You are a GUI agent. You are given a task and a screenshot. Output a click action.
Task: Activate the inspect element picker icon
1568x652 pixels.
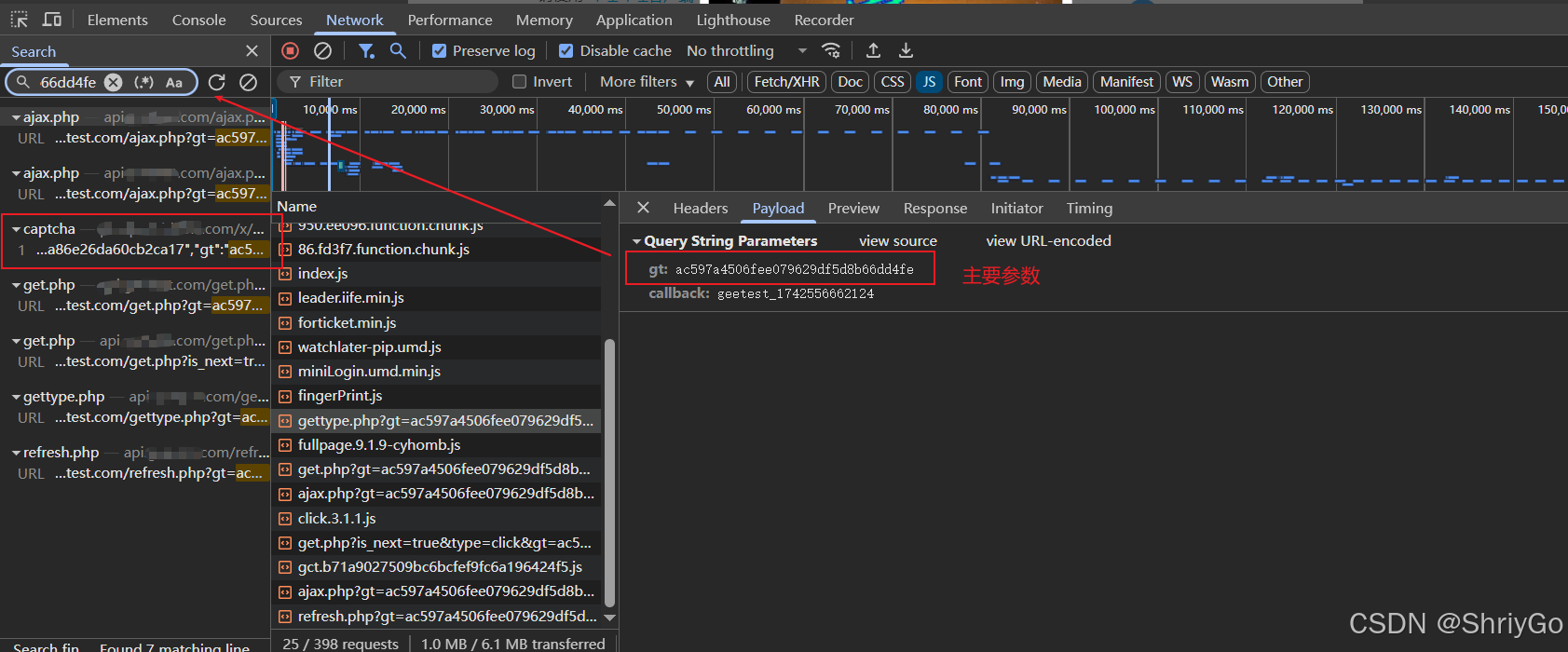click(20, 20)
